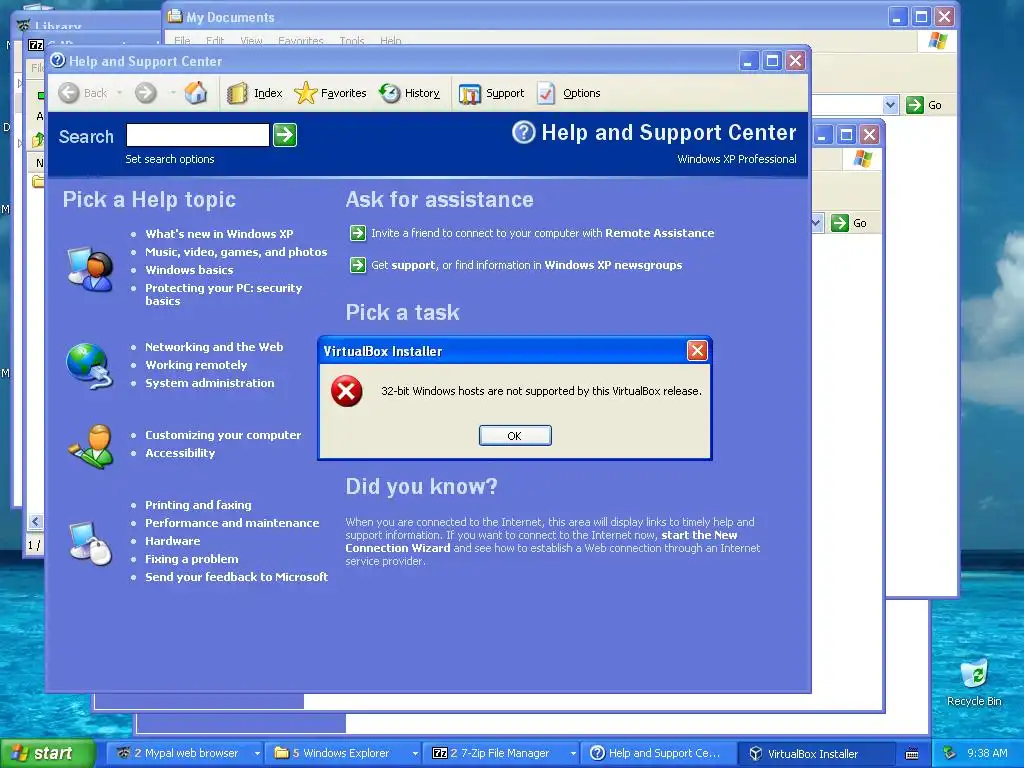Click the on-screen keyboard tray icon

coord(912,754)
